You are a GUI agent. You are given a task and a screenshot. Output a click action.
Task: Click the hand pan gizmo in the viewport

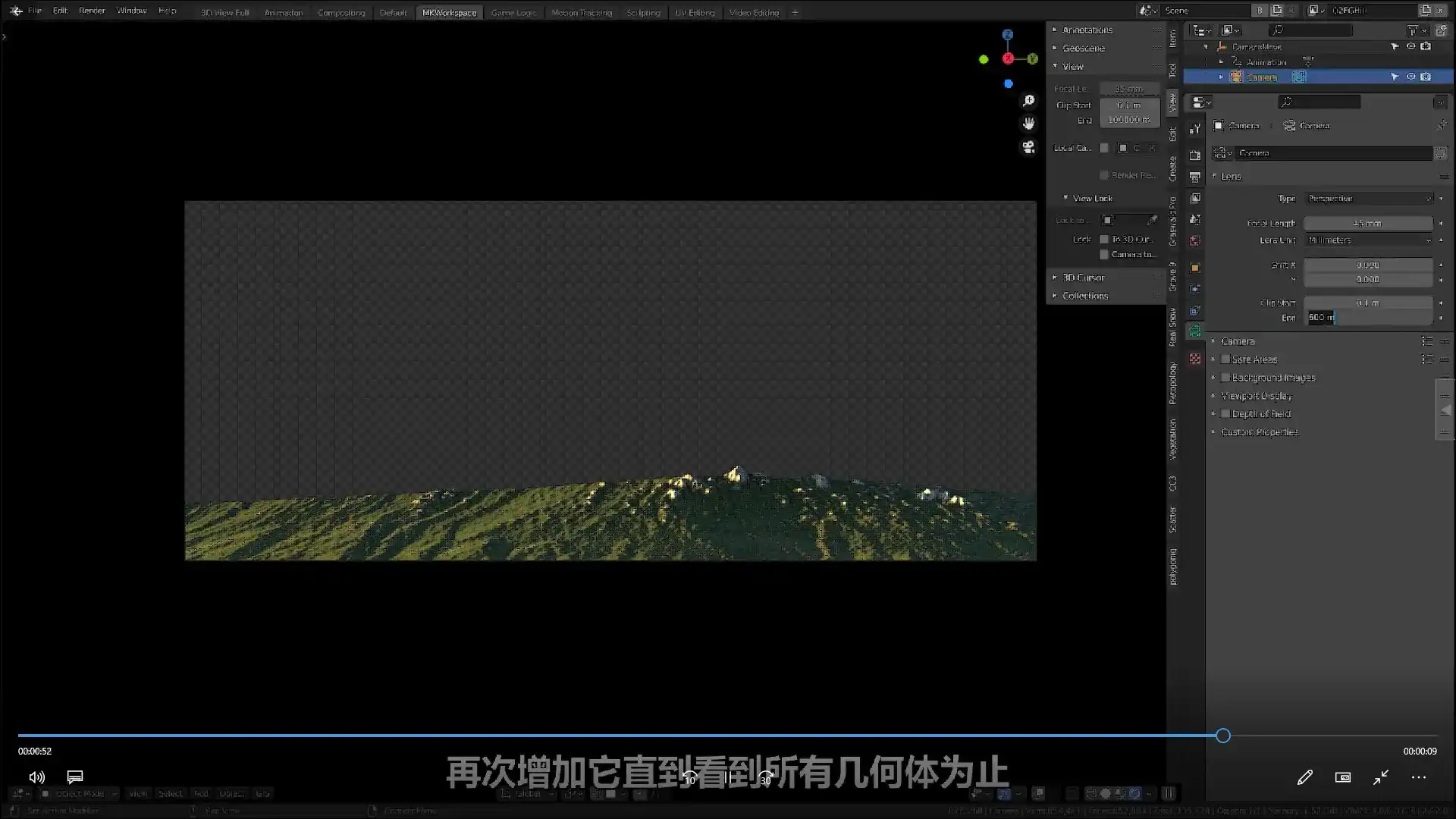(x=1029, y=123)
